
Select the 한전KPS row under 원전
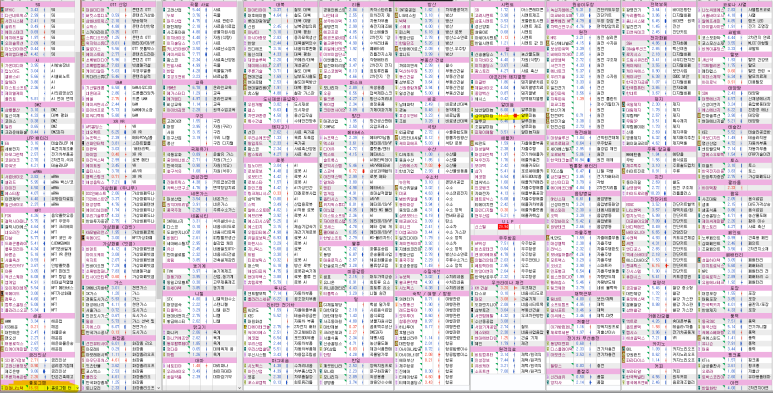(583, 115)
